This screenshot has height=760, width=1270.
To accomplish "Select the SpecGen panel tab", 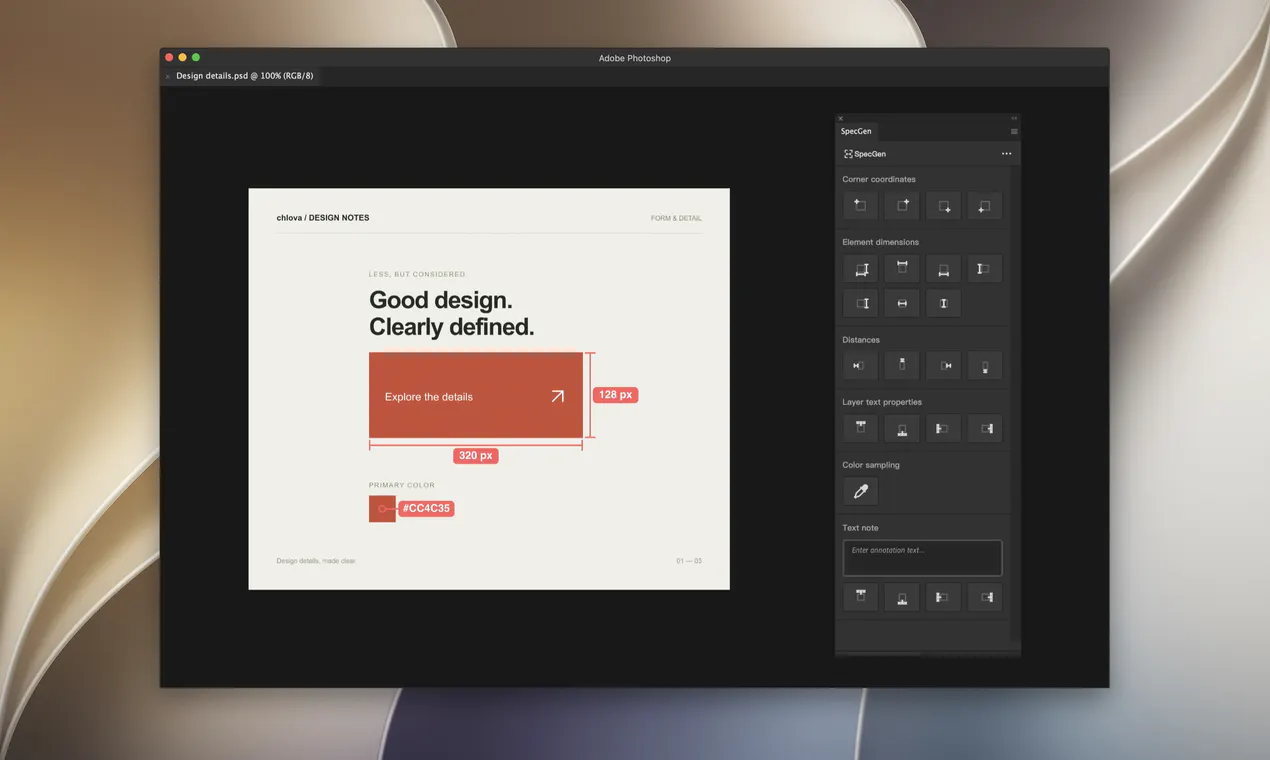I will pos(856,131).
